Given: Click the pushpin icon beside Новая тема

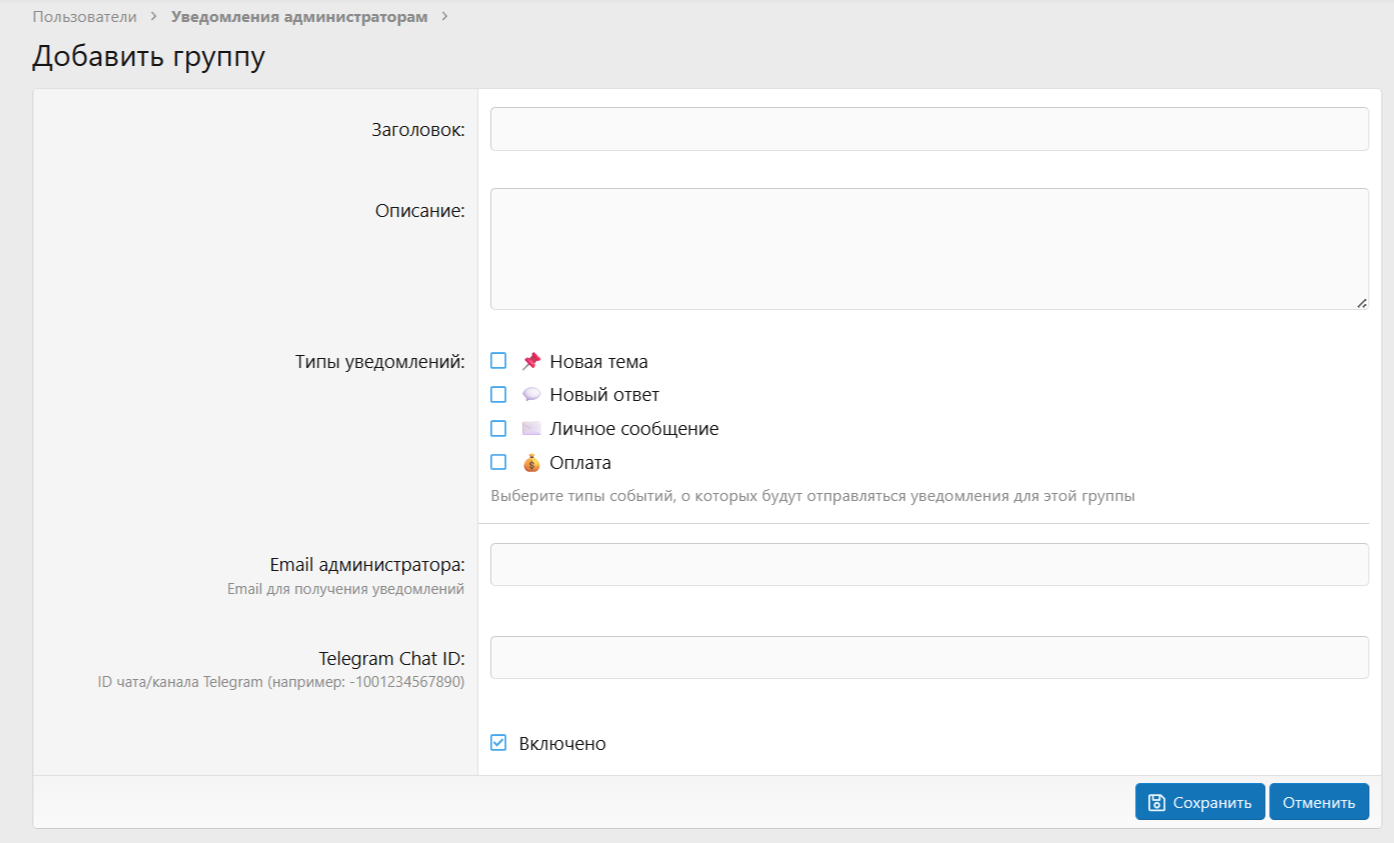Looking at the screenshot, I should point(531,361).
